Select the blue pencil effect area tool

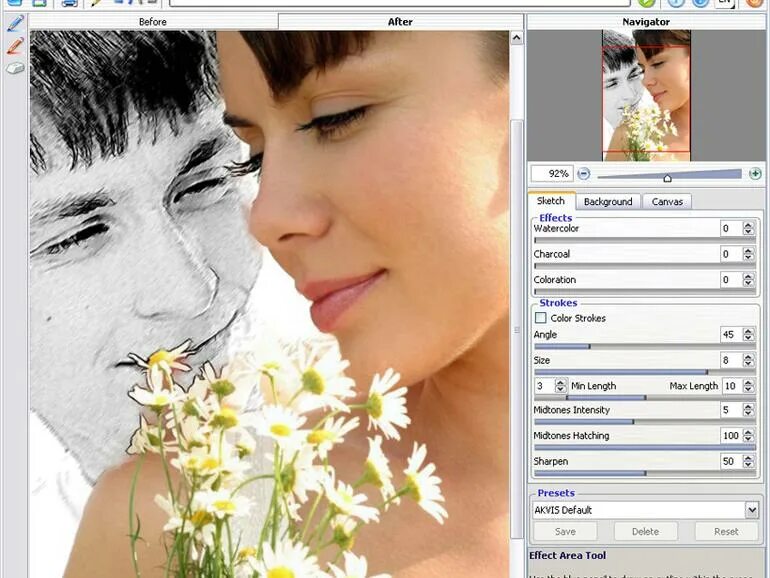tap(15, 23)
